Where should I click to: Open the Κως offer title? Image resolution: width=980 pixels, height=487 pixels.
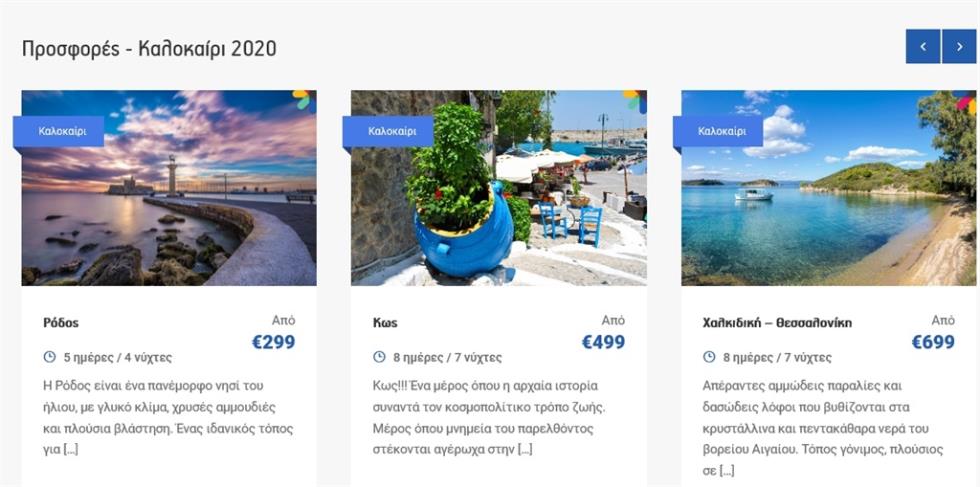coord(385,323)
